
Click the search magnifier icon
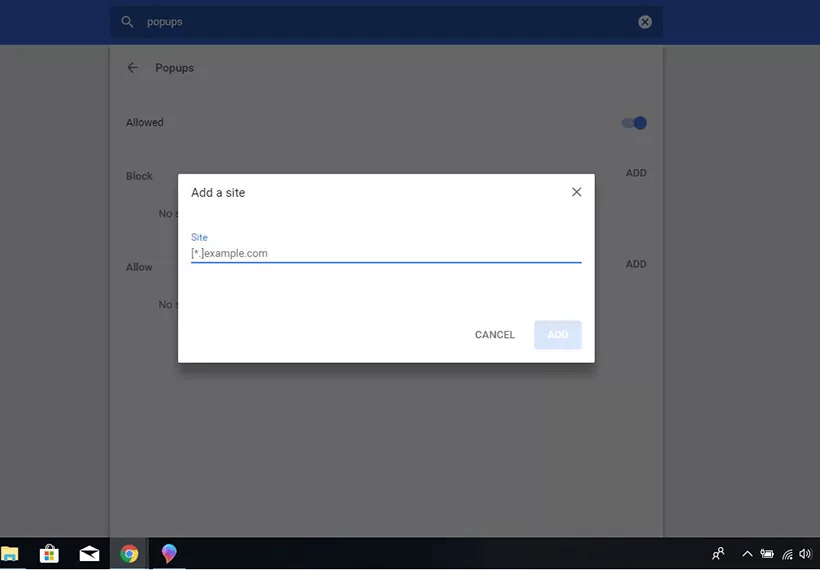point(127,21)
